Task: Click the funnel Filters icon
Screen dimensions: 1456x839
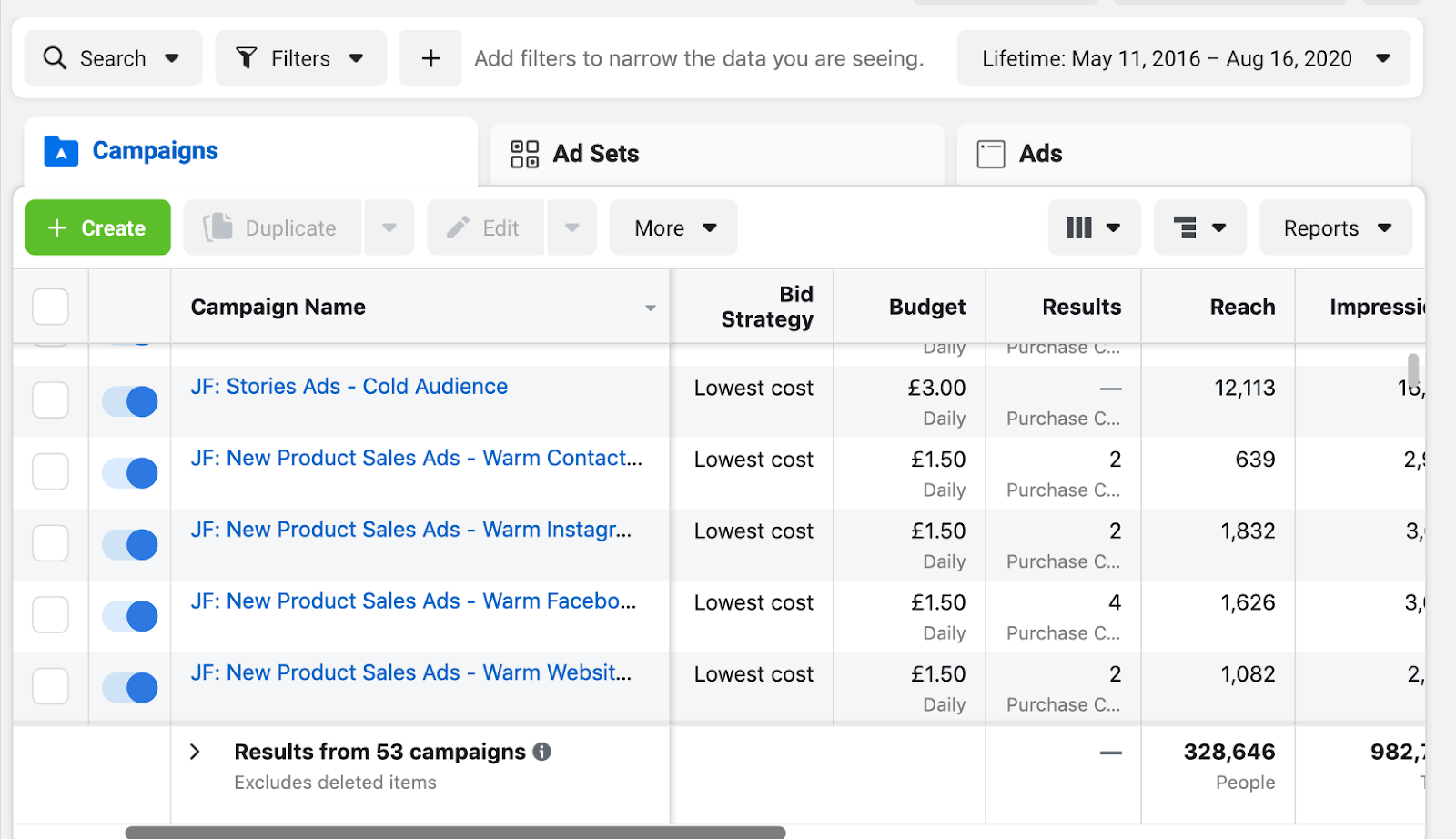Action: (x=247, y=58)
